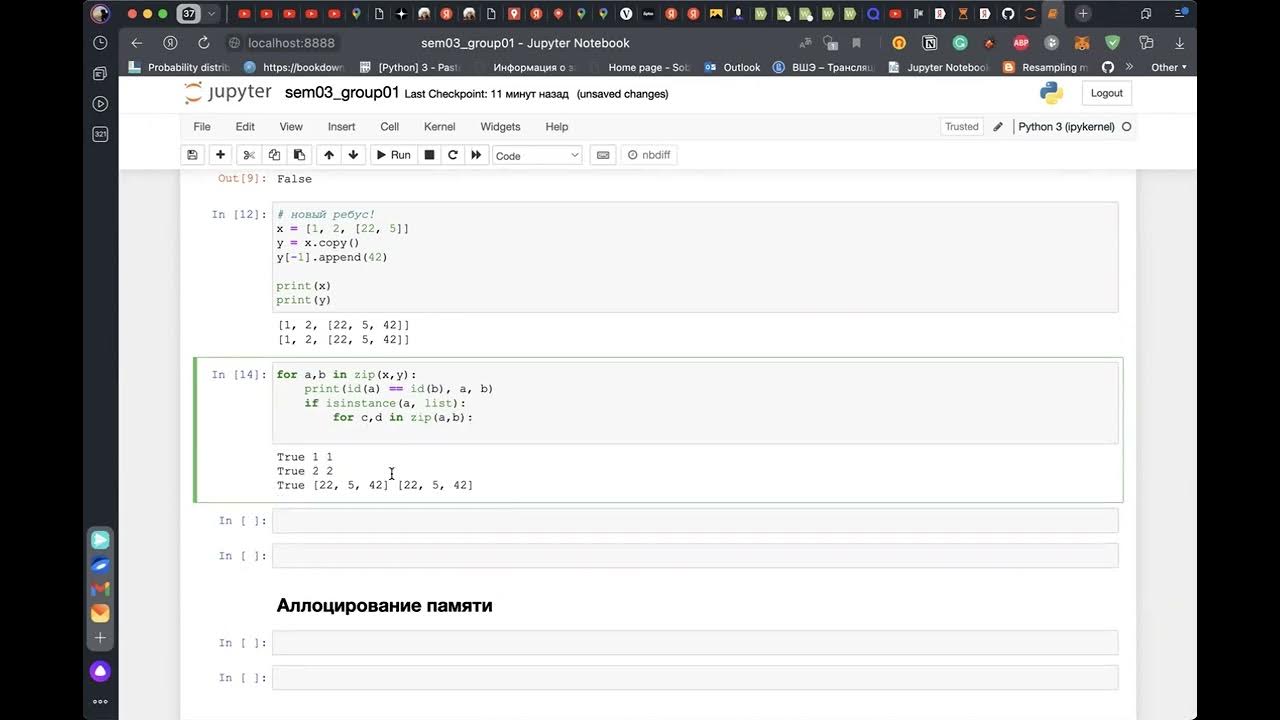1280x720 pixels.
Task: Select the last empty cell at bottom
Action: (x=695, y=678)
